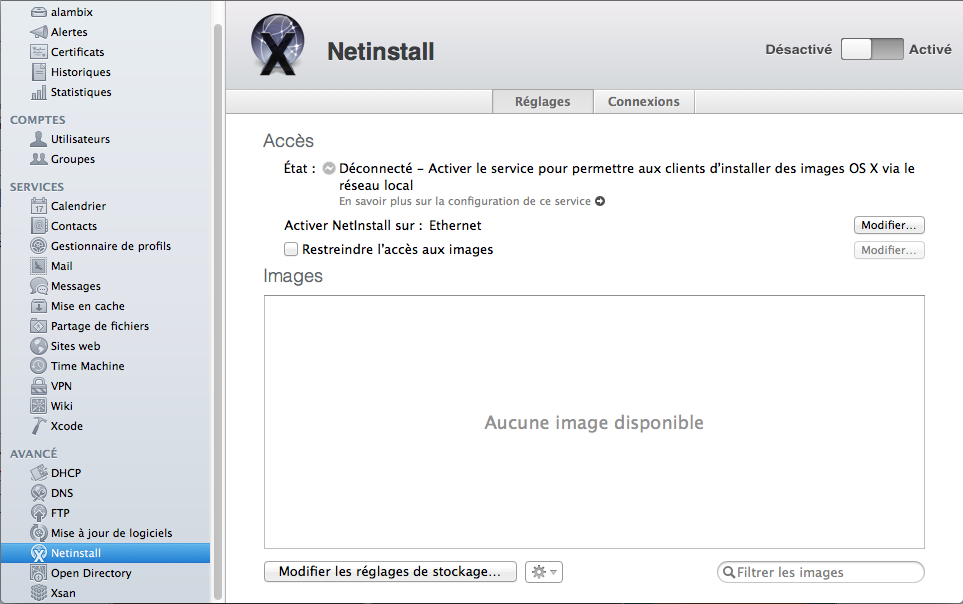This screenshot has width=963, height=604.
Task: Select the Time Machine icon in sidebar
Action: [39, 366]
